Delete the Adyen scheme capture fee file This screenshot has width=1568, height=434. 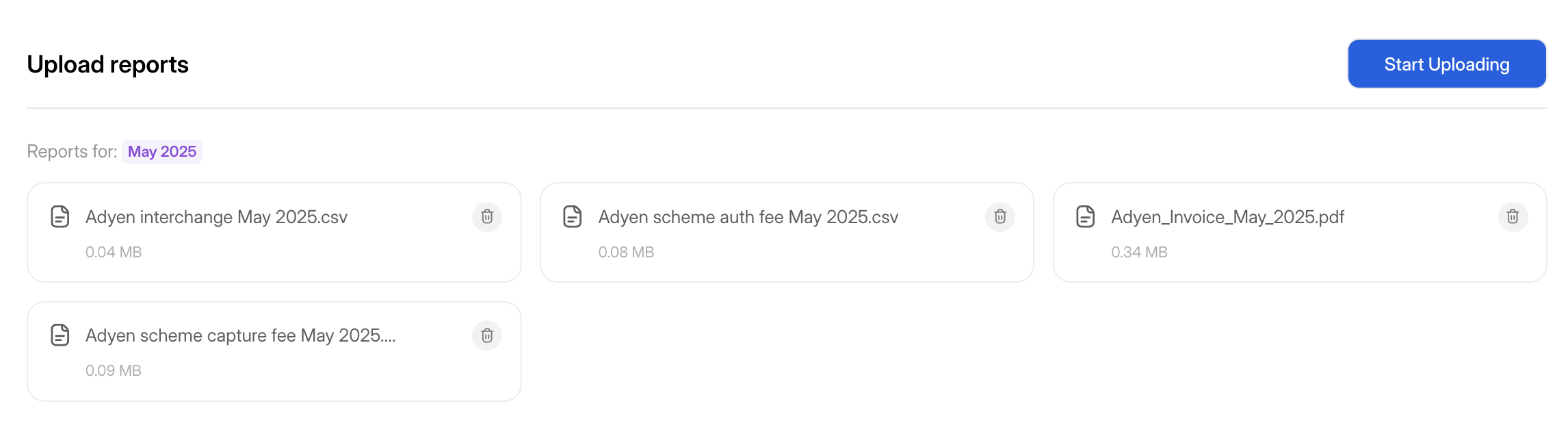(487, 335)
